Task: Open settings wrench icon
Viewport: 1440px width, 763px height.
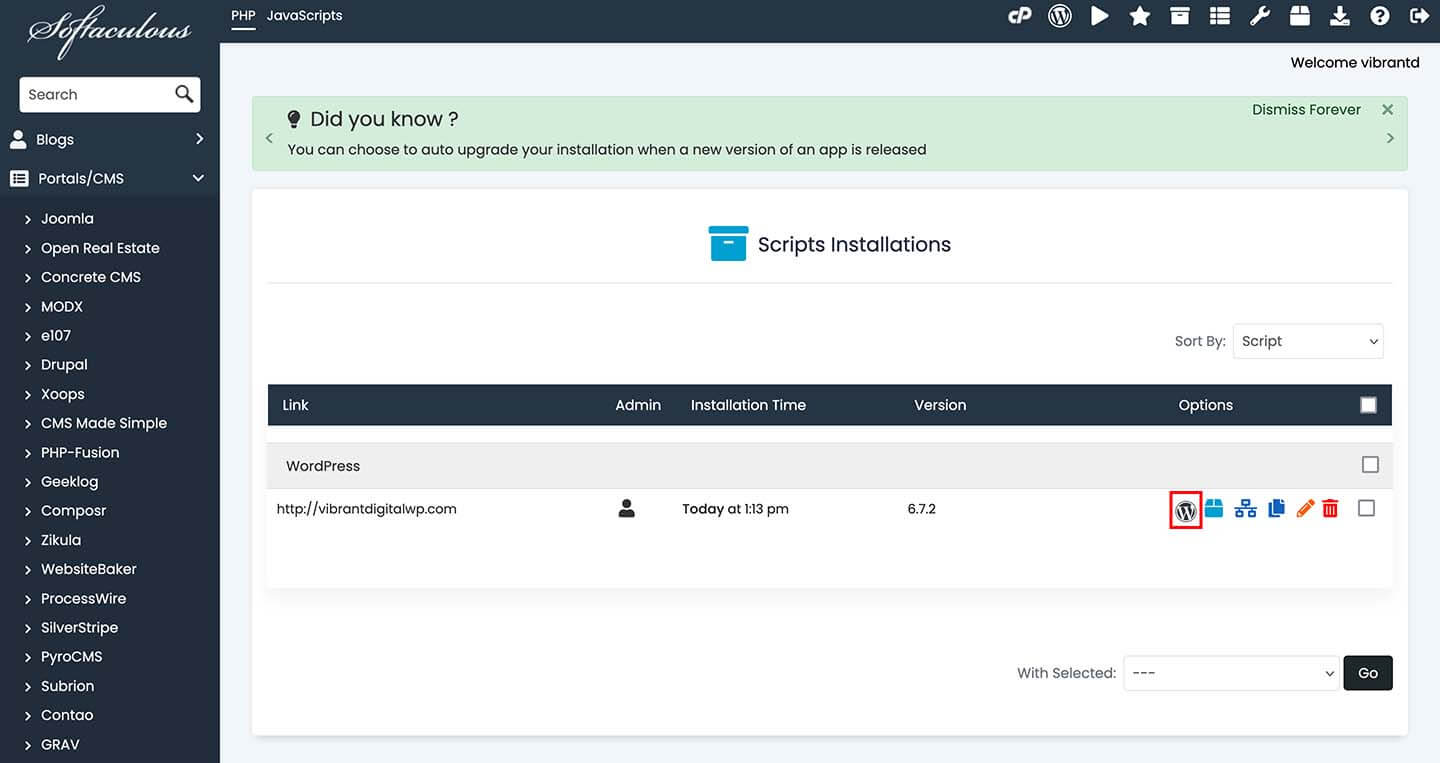Action: pyautogui.click(x=1260, y=15)
